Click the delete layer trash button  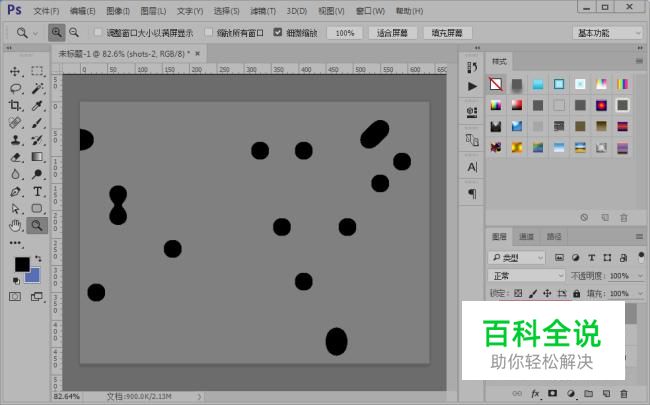coord(623,393)
